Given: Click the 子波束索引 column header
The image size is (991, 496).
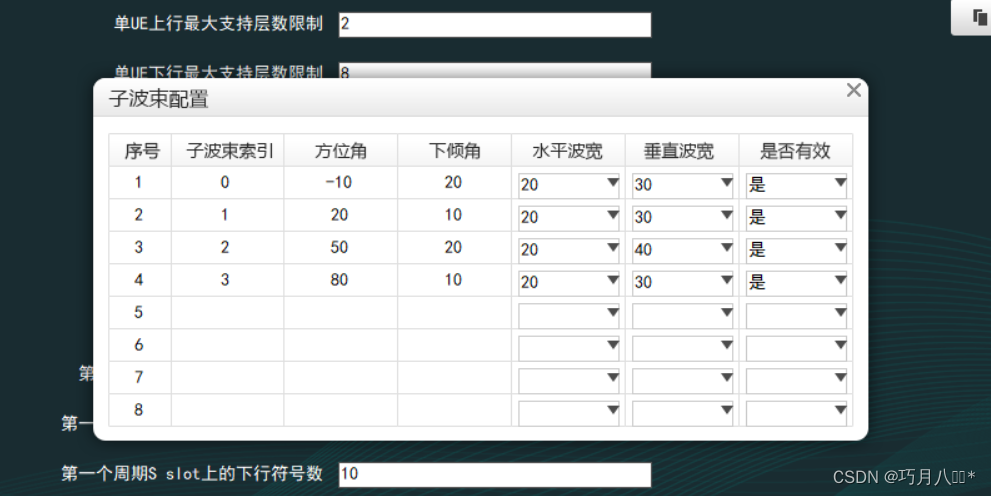Looking at the screenshot, I should [228, 150].
